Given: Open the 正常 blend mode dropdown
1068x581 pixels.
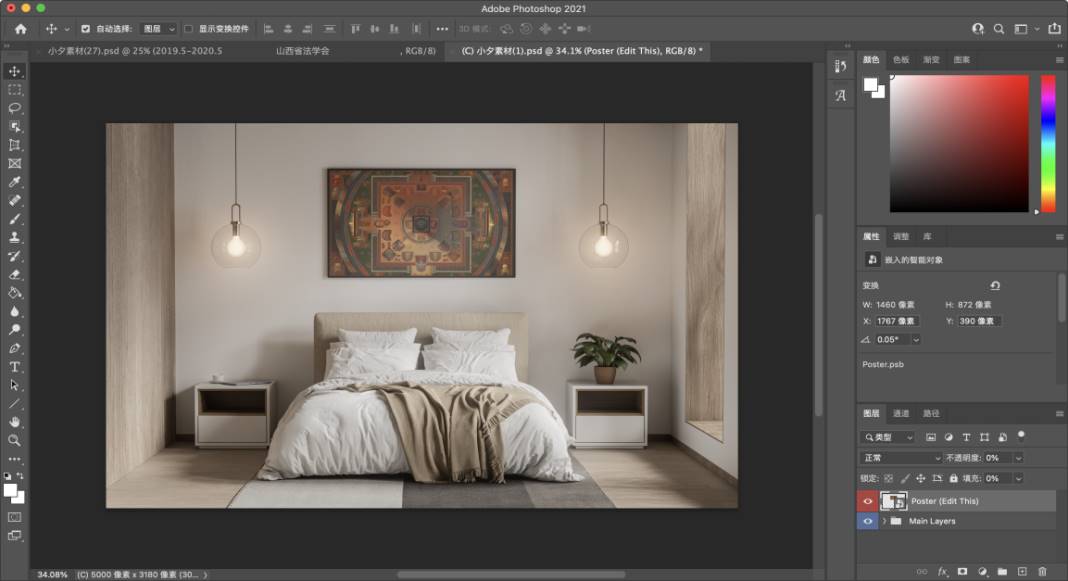Looking at the screenshot, I should pos(900,458).
